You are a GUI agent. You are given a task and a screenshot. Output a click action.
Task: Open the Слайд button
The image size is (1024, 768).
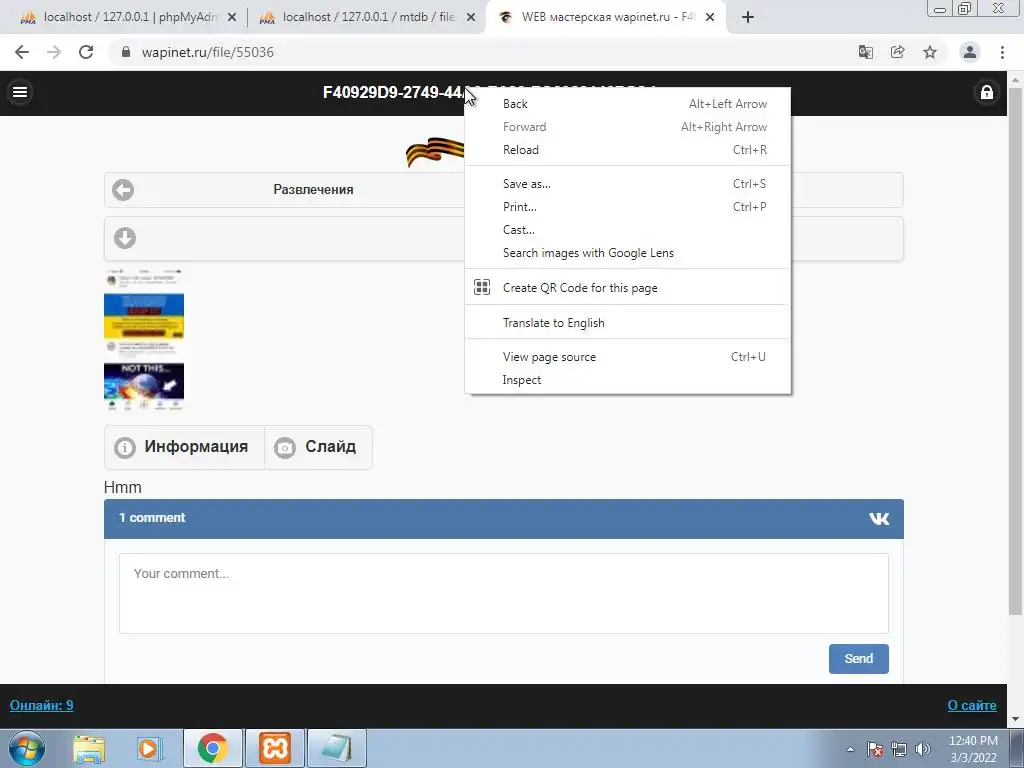click(318, 447)
